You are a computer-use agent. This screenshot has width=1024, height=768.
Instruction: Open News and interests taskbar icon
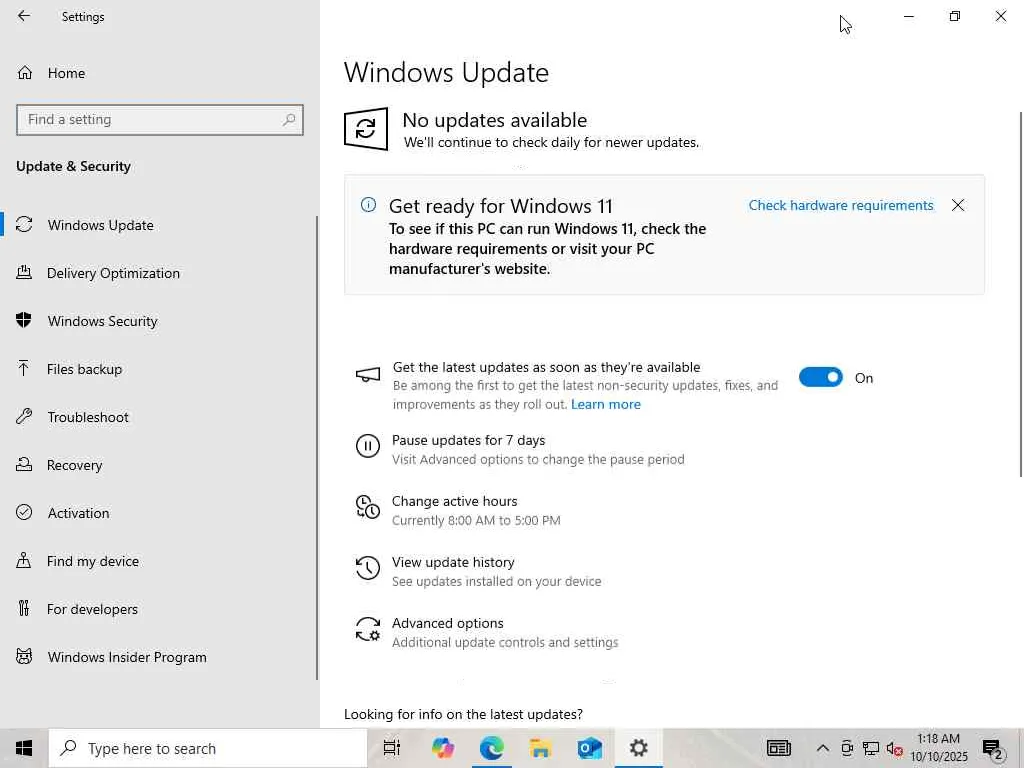[x=778, y=748]
